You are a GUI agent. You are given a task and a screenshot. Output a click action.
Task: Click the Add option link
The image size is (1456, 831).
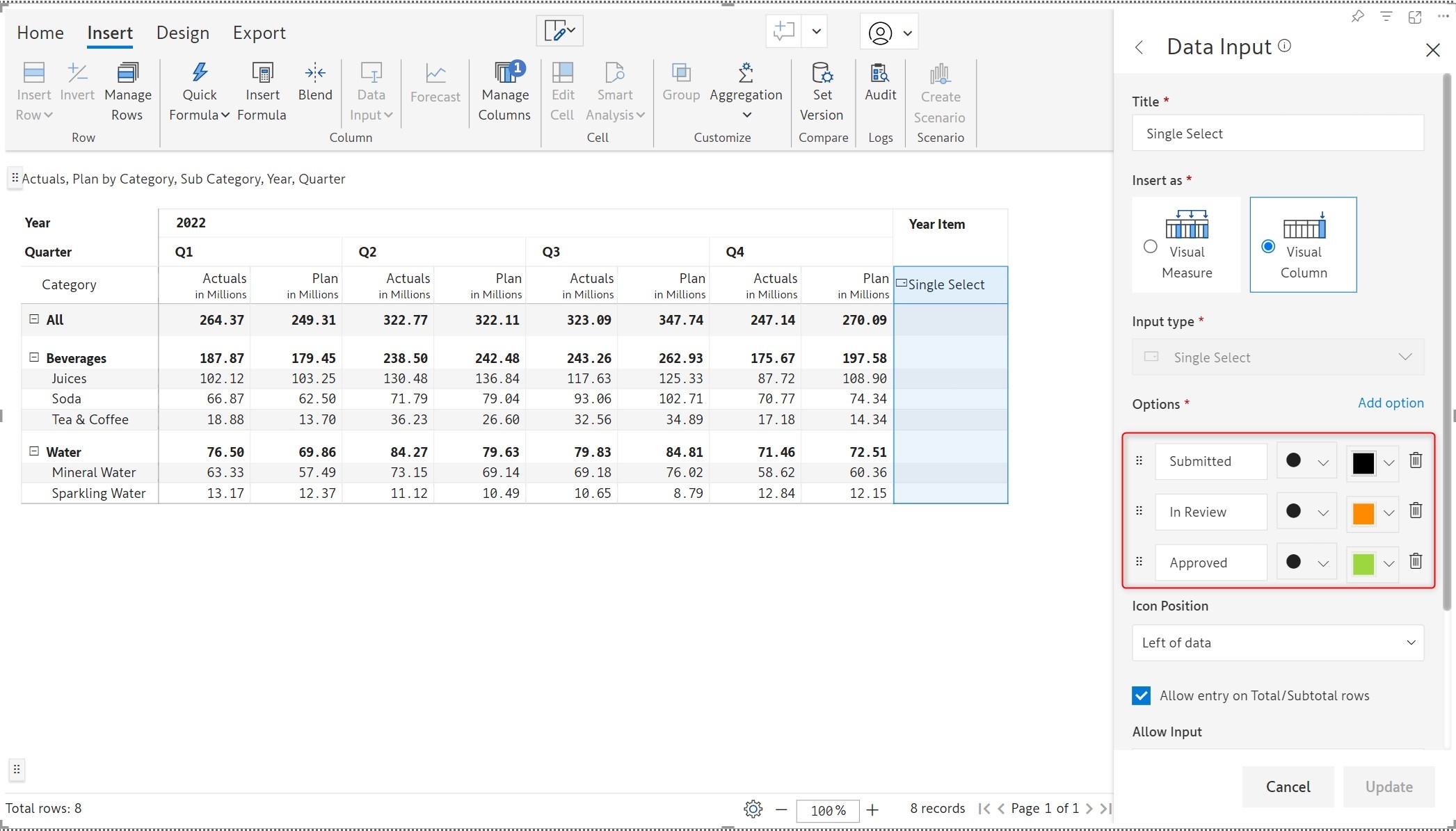coord(1390,403)
